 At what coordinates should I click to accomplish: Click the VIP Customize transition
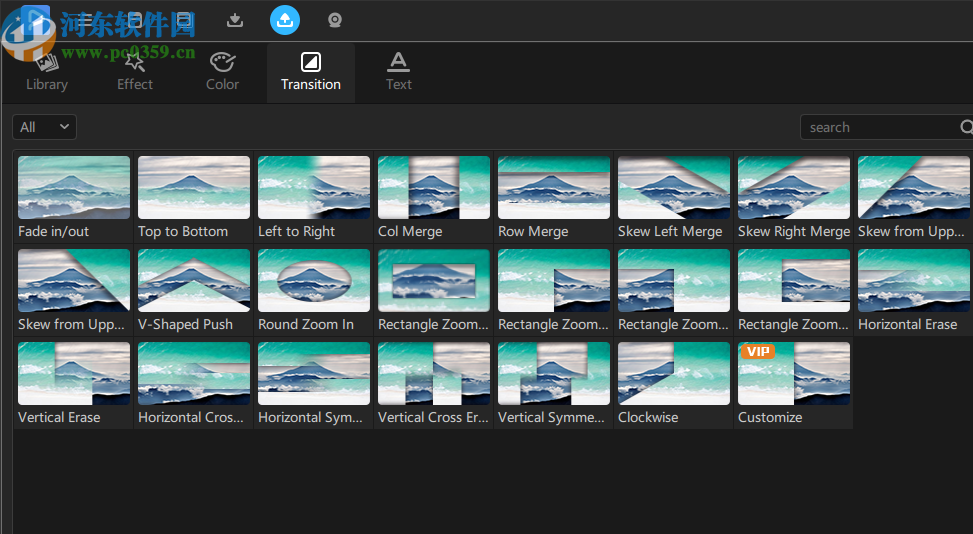pyautogui.click(x=794, y=374)
